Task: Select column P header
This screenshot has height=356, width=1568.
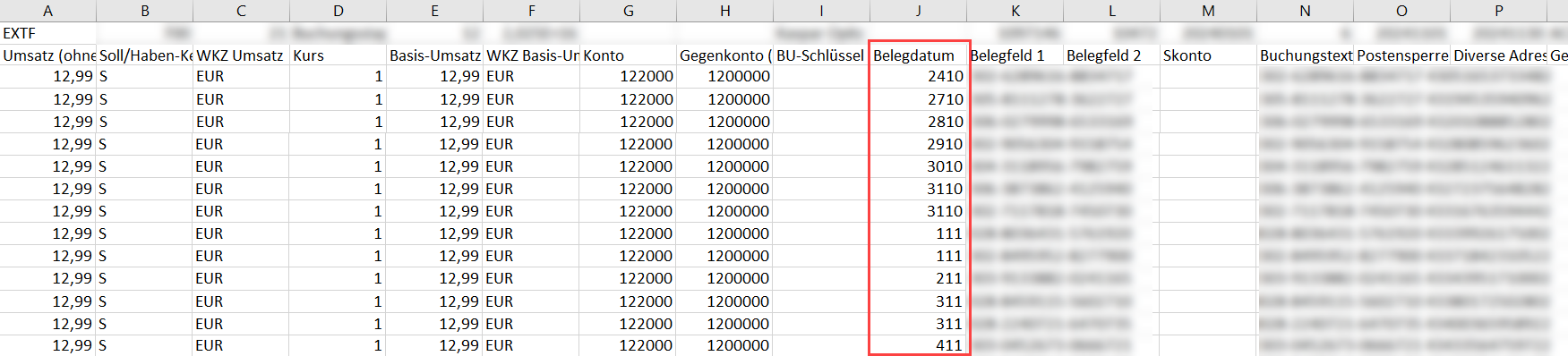Action: 1498,11
